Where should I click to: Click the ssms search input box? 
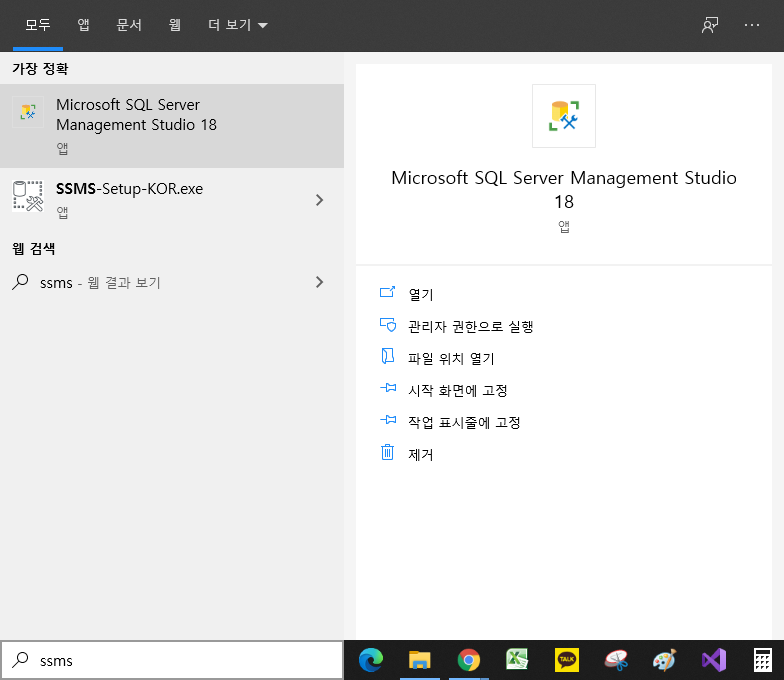pyautogui.click(x=172, y=660)
